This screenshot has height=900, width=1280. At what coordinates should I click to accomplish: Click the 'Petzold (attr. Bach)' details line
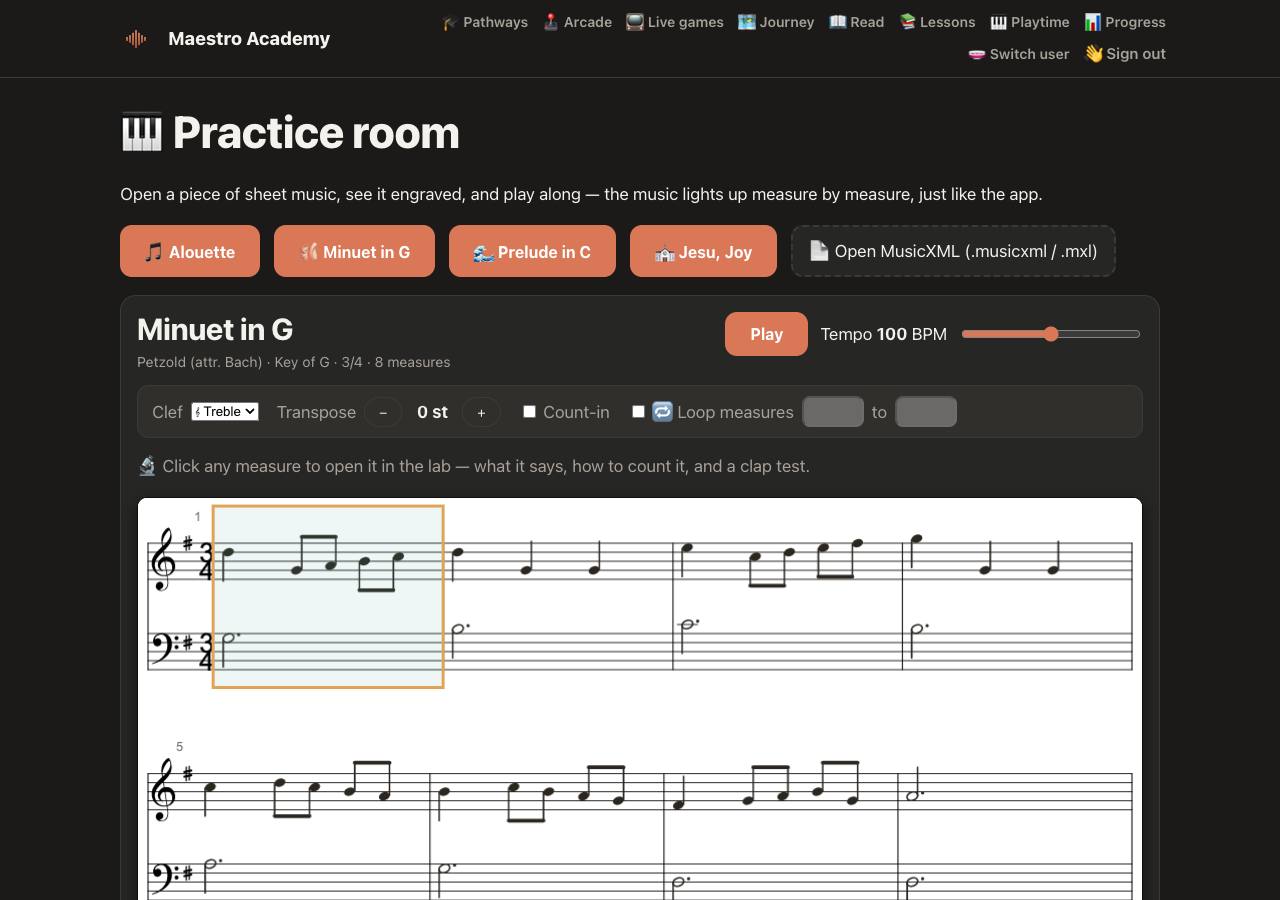click(293, 362)
